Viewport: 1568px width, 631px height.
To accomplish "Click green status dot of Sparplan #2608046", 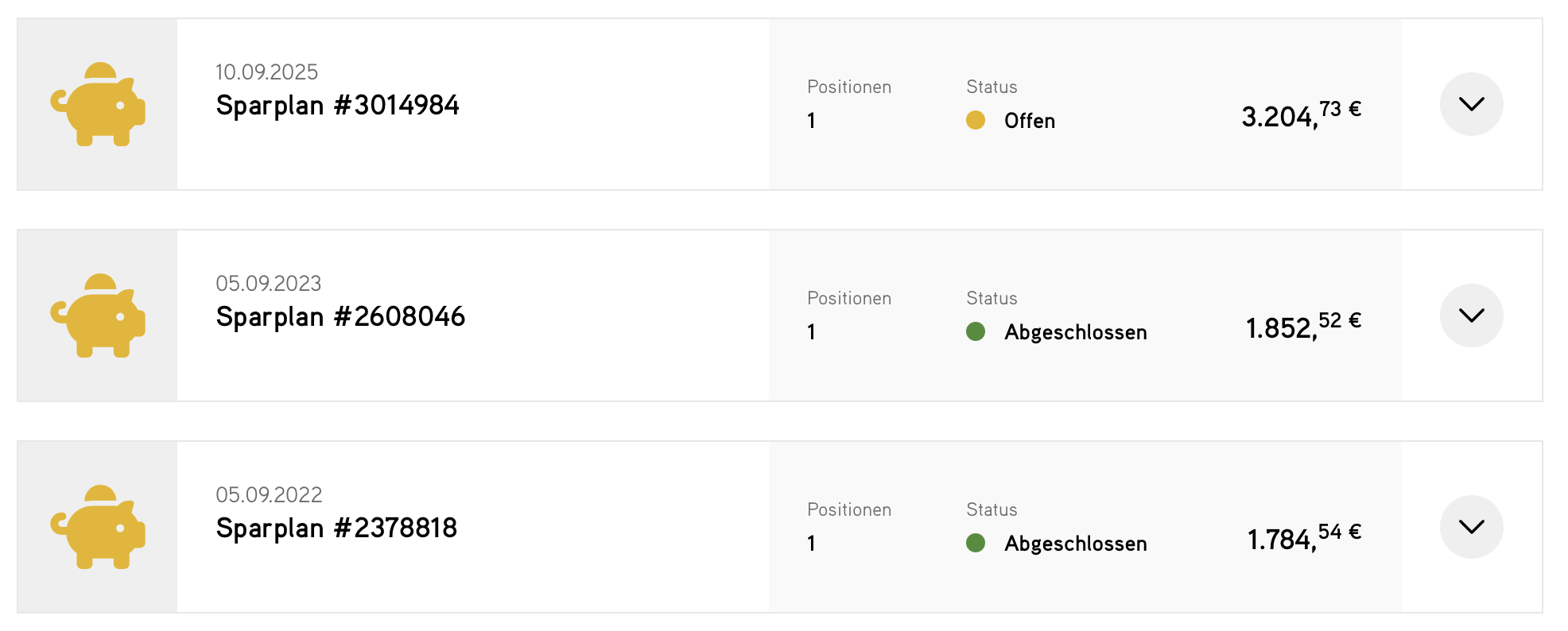I will 976,331.
